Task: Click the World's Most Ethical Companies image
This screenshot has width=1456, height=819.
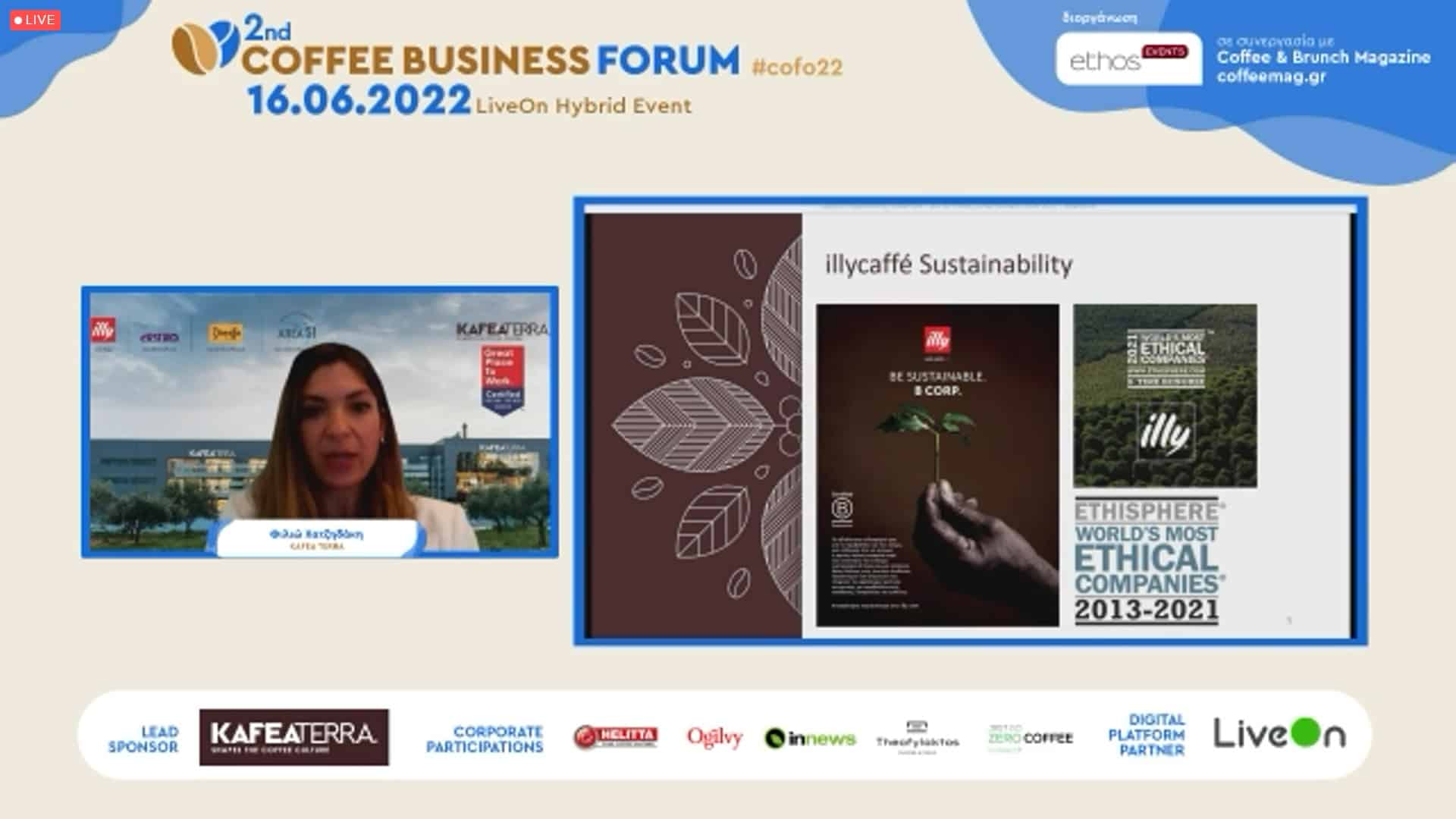Action: (x=1165, y=395)
